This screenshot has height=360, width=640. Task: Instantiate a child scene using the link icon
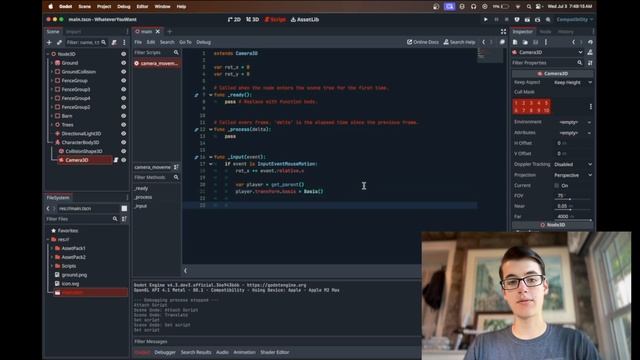click(x=59, y=42)
